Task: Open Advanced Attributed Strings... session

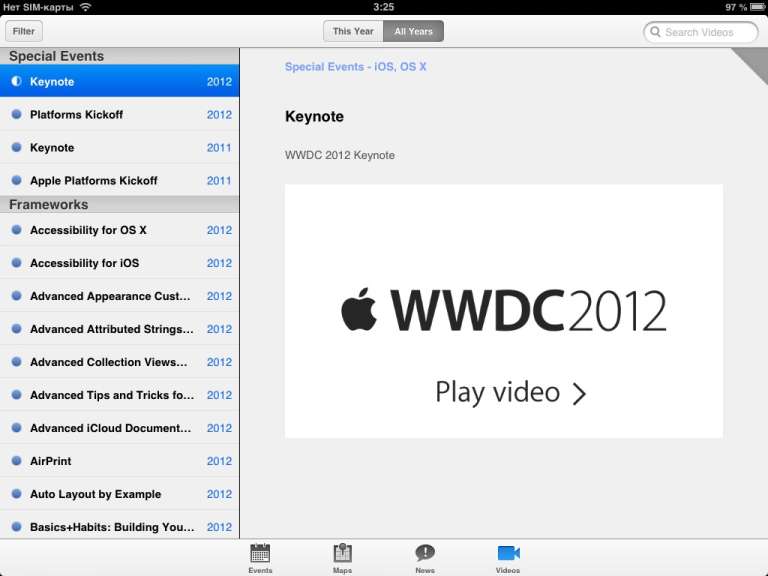Action: (120, 329)
